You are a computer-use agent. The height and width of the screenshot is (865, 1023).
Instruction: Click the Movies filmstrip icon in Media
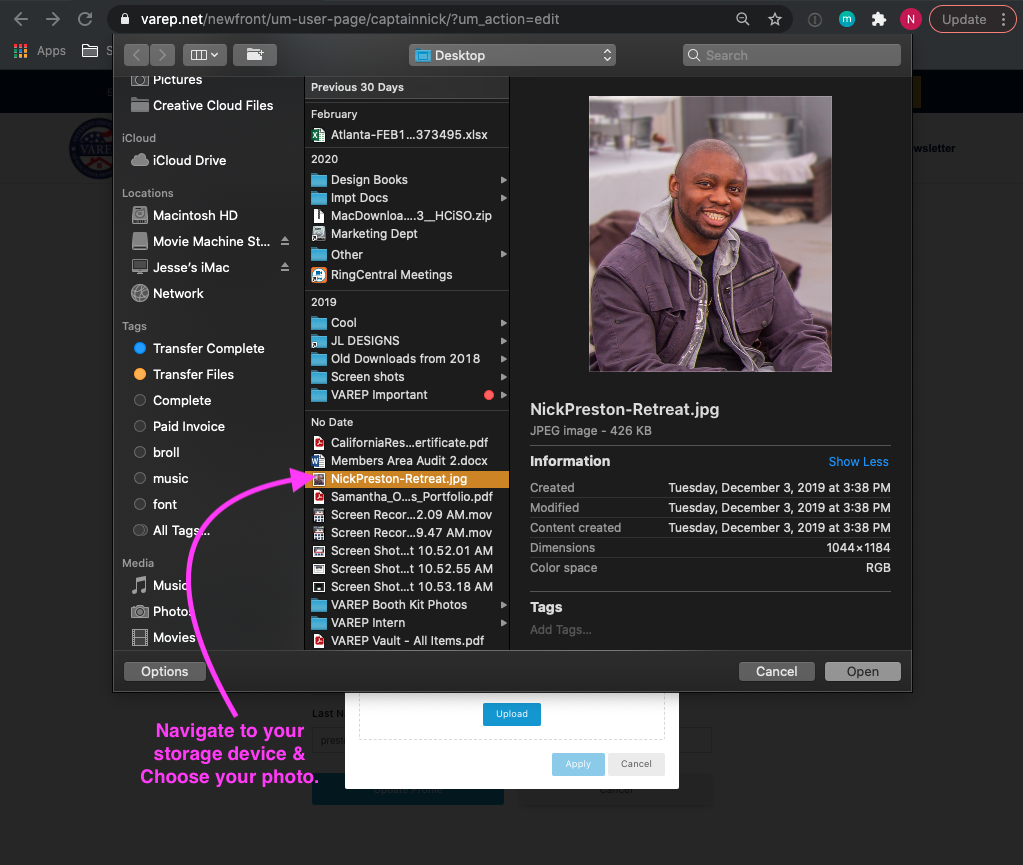coord(140,637)
